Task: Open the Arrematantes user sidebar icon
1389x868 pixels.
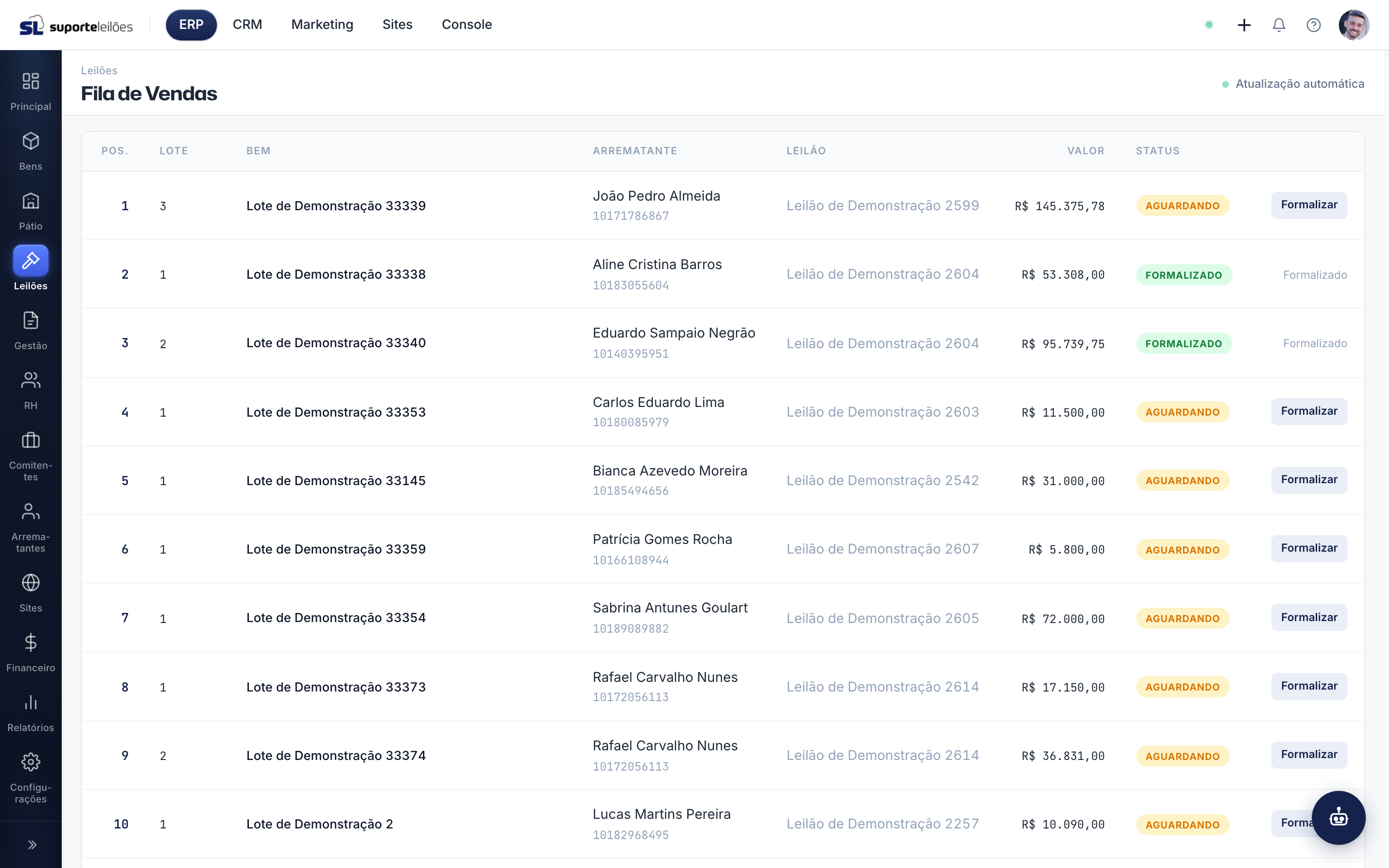Action: point(30,511)
